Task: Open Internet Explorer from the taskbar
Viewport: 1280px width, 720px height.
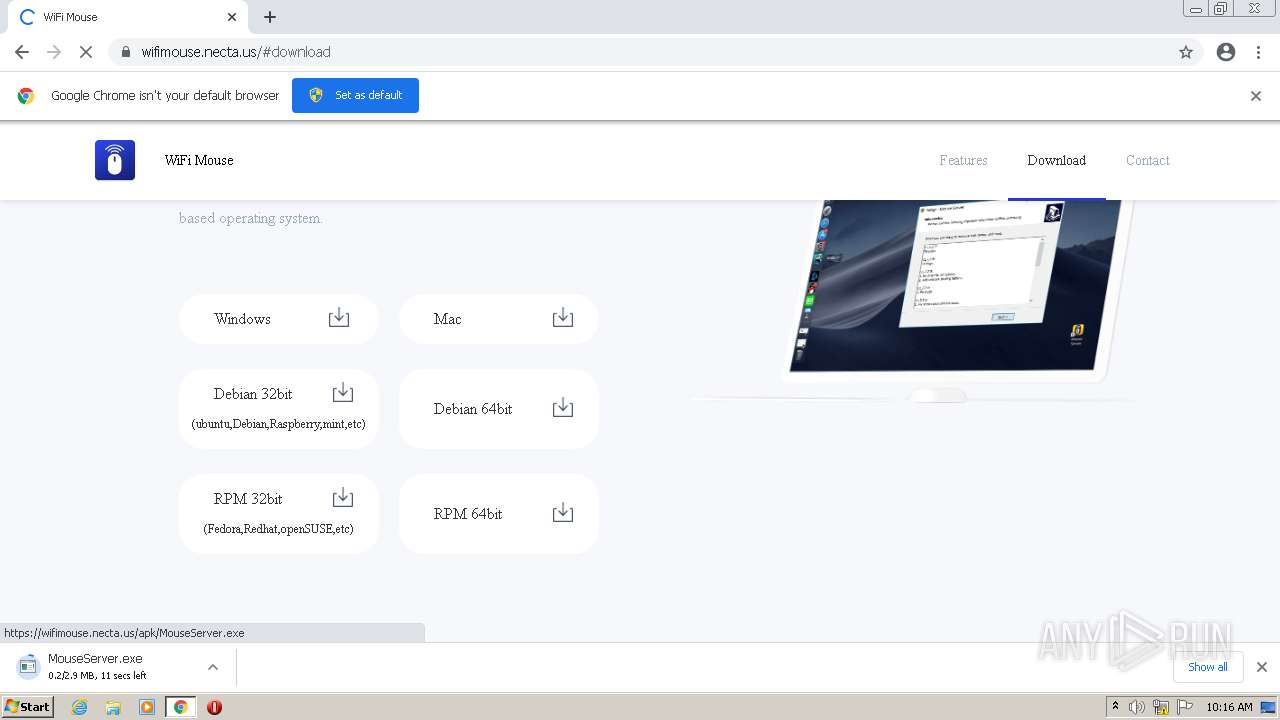Action: click(x=79, y=707)
